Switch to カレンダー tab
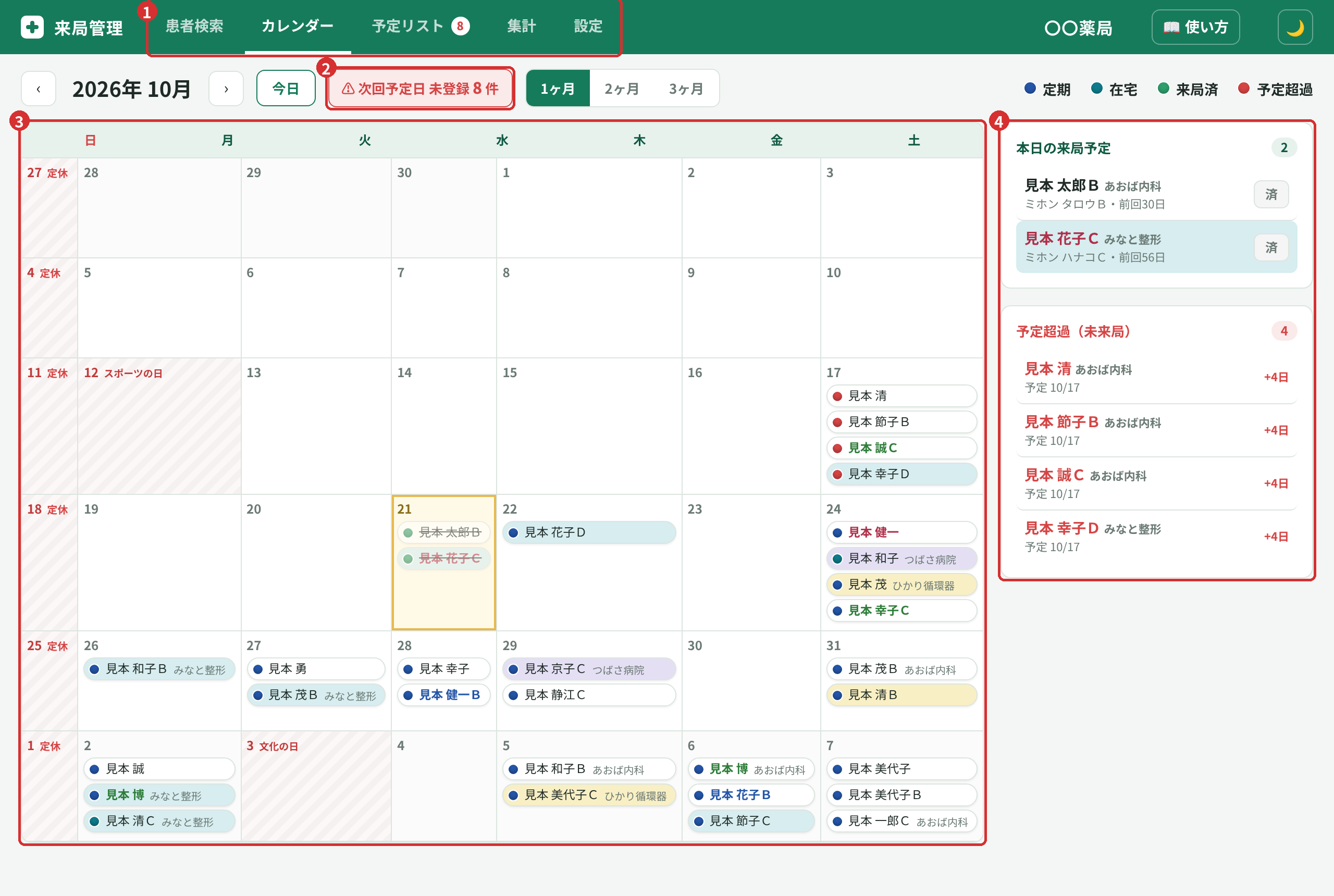The width and height of the screenshot is (1334, 896). coord(297,26)
